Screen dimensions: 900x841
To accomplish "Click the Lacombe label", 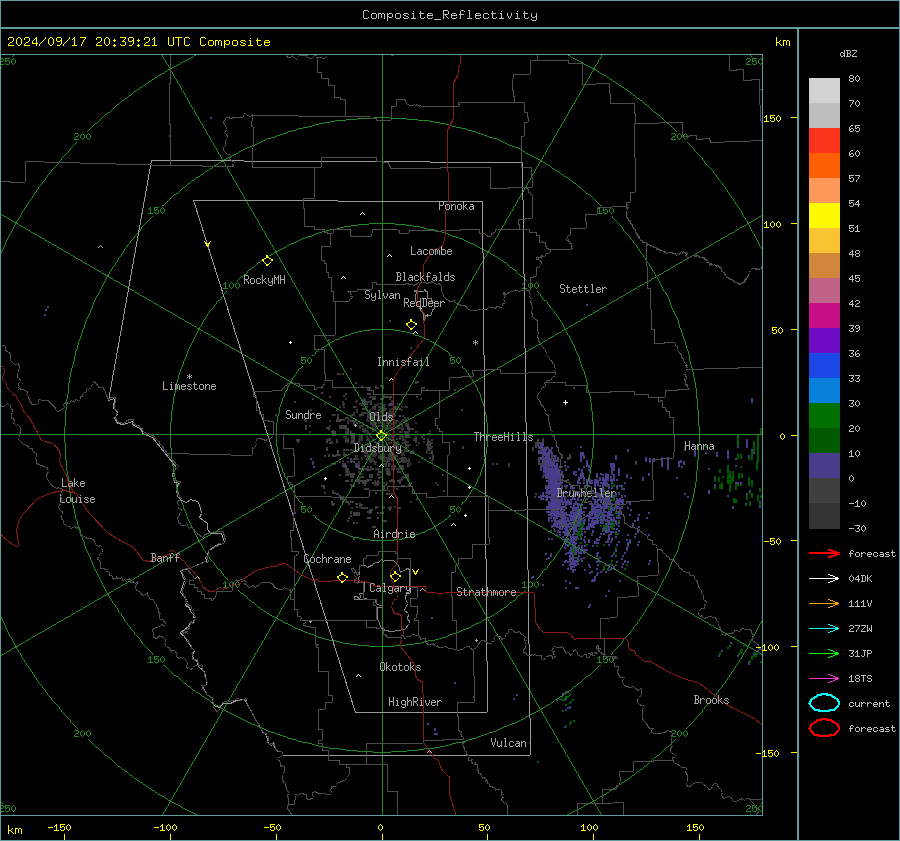I will pos(431,251).
